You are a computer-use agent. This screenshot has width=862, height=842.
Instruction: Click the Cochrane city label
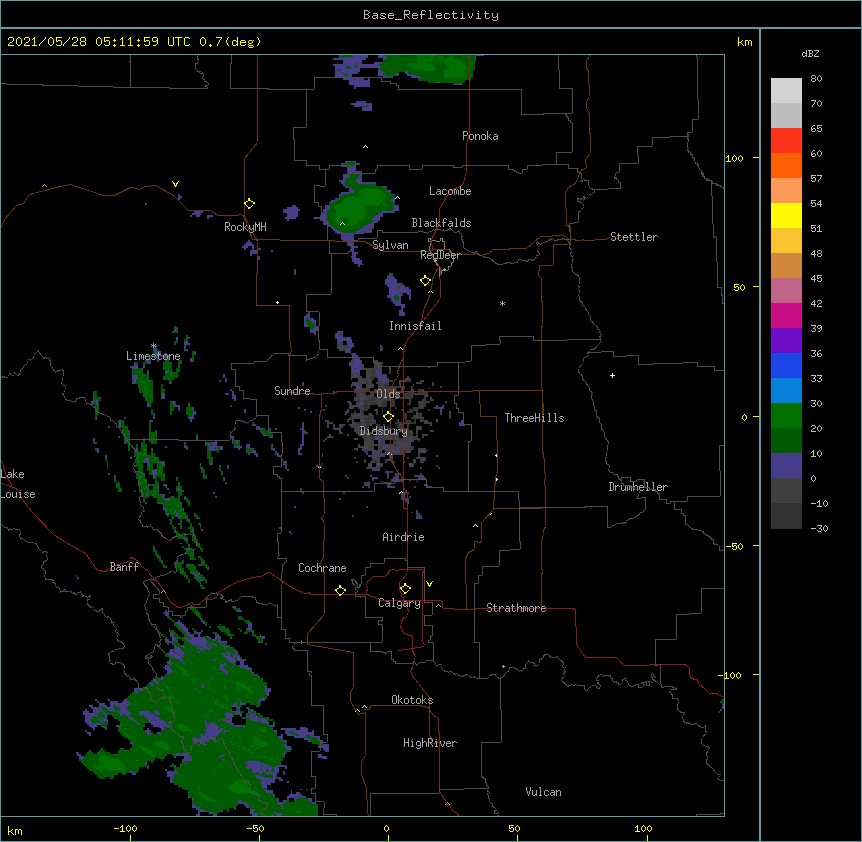coord(322,568)
